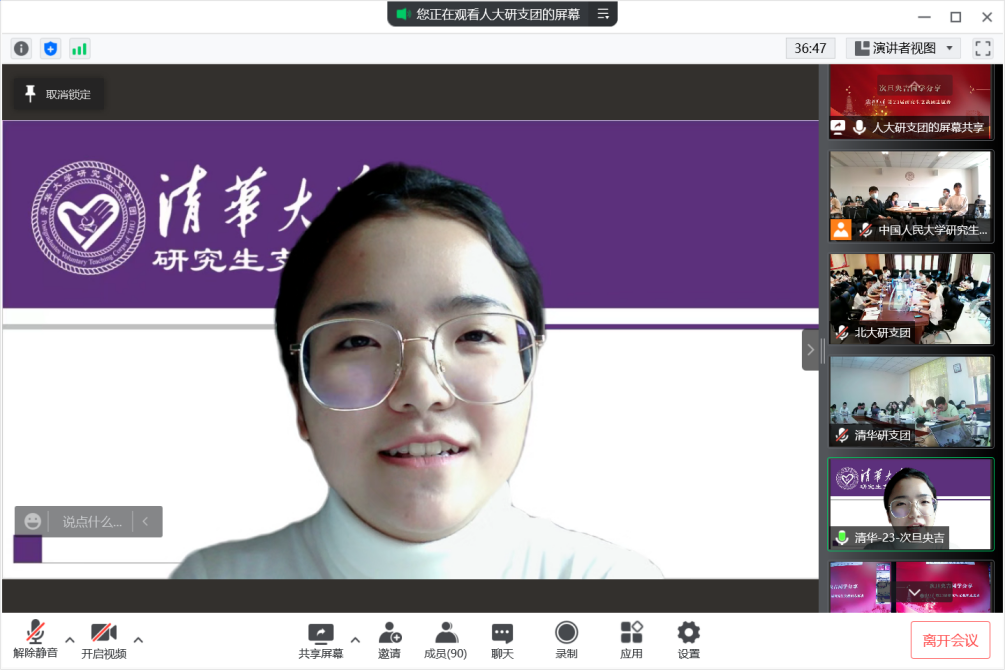Click the meeting info icon
The width and height of the screenshot is (1005, 670).
click(x=21, y=47)
